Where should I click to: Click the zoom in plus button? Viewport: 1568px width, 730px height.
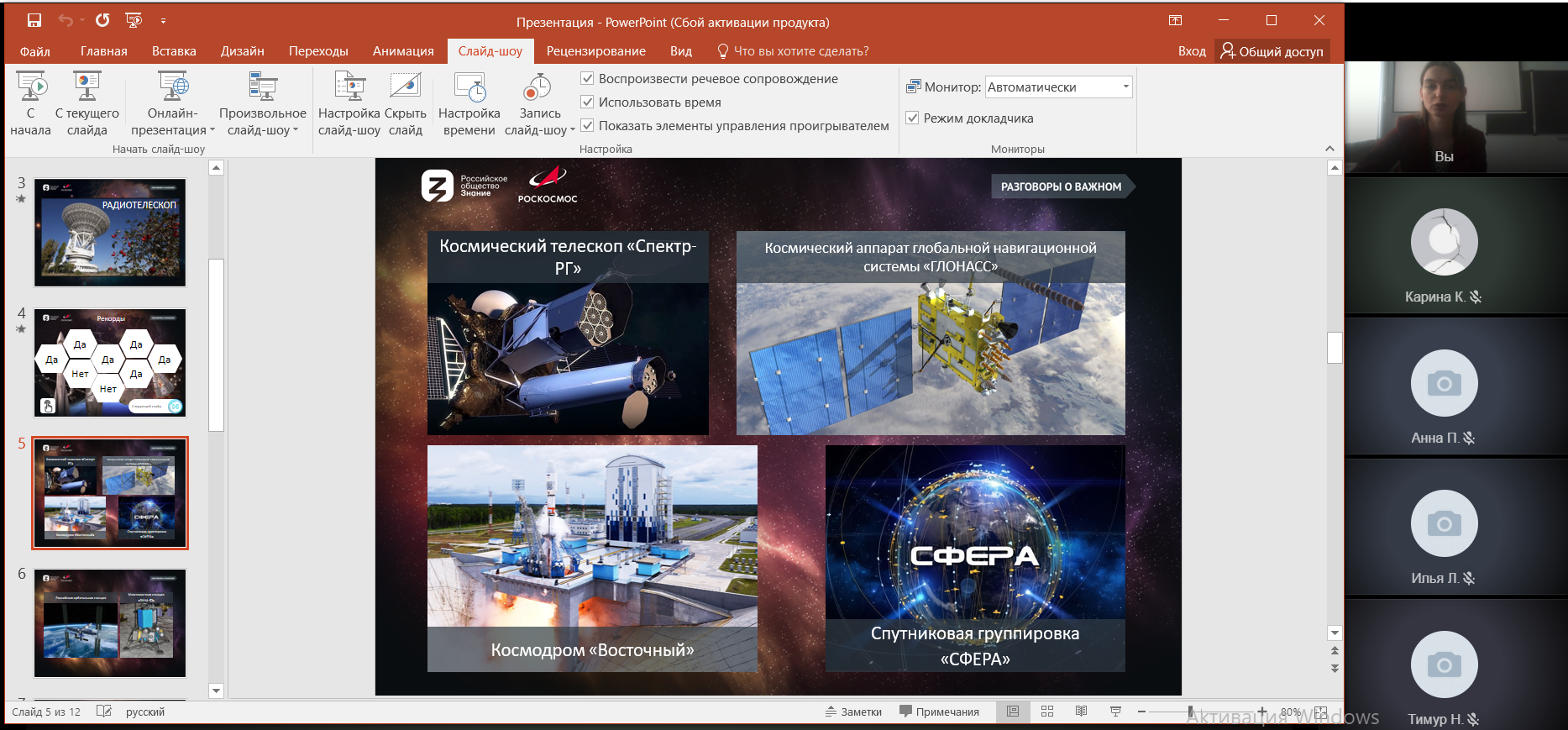coord(1261,712)
